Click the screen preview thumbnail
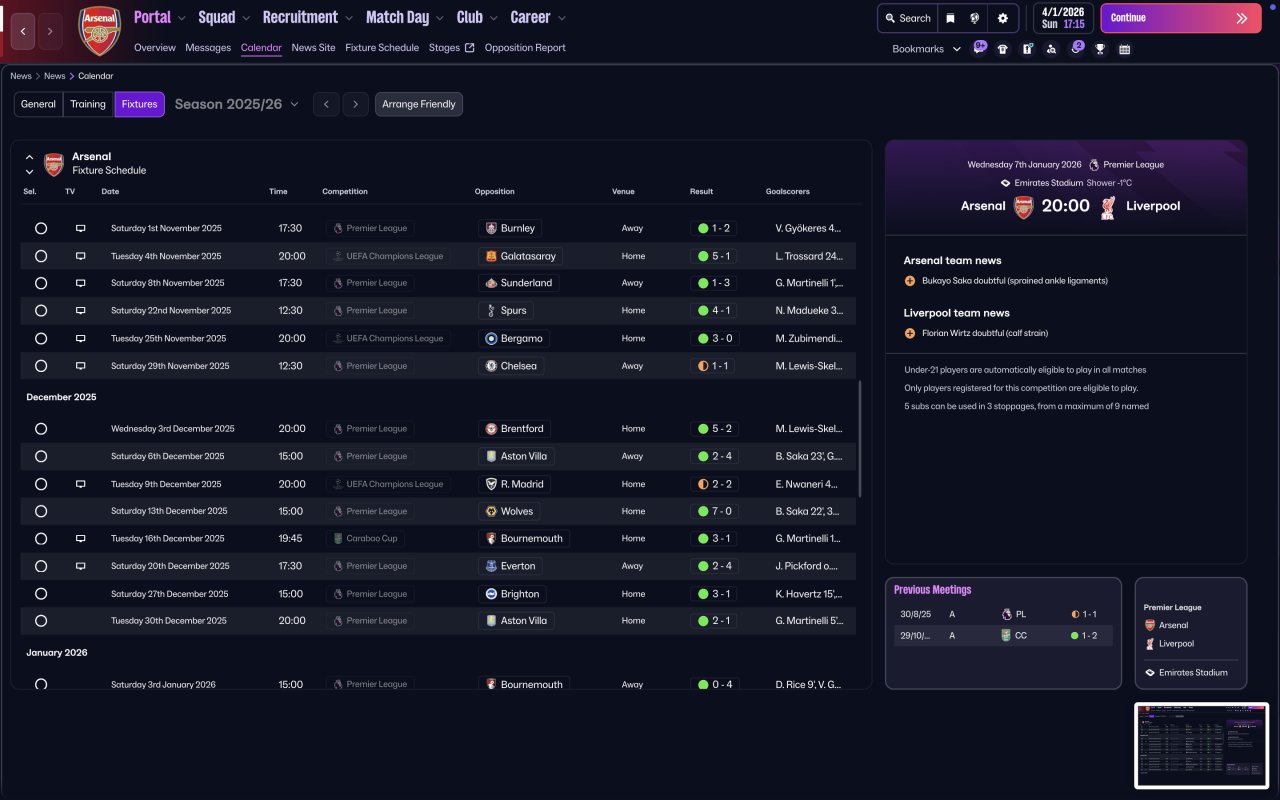The width and height of the screenshot is (1280, 800). click(1201, 745)
